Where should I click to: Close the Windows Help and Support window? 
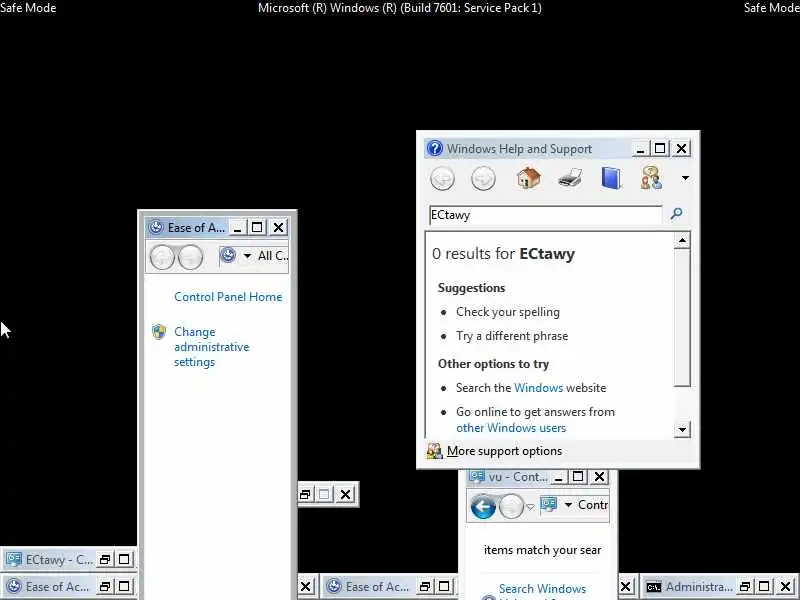point(681,148)
